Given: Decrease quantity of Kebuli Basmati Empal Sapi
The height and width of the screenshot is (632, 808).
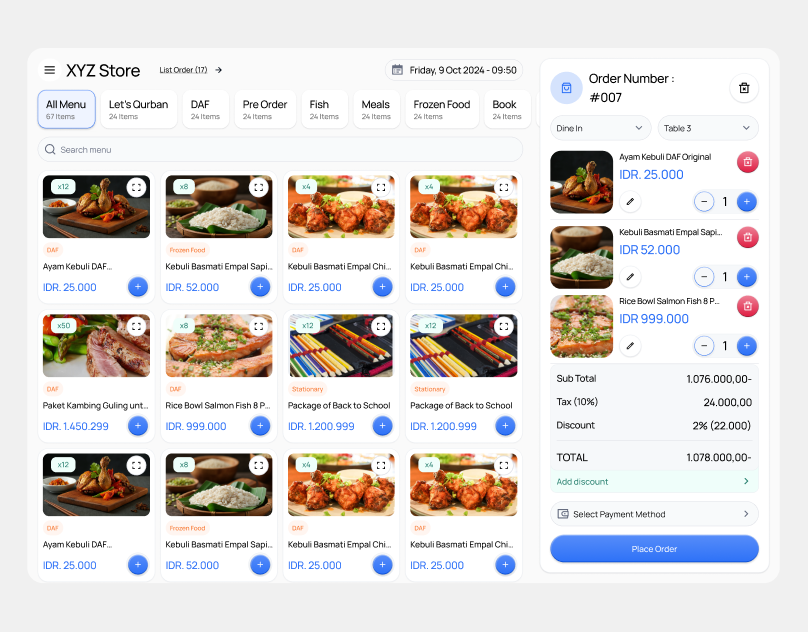Looking at the screenshot, I should pyautogui.click(x=704, y=277).
